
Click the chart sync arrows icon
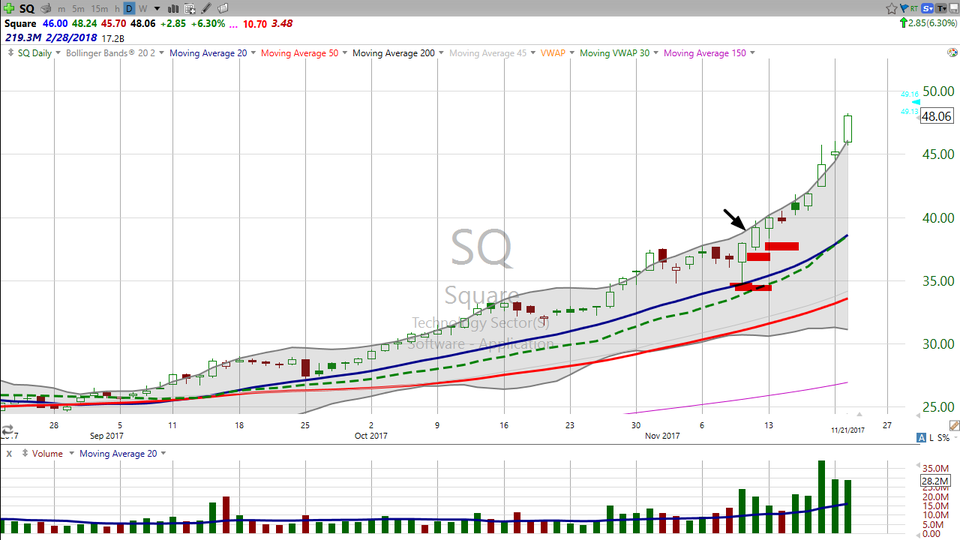(7, 429)
